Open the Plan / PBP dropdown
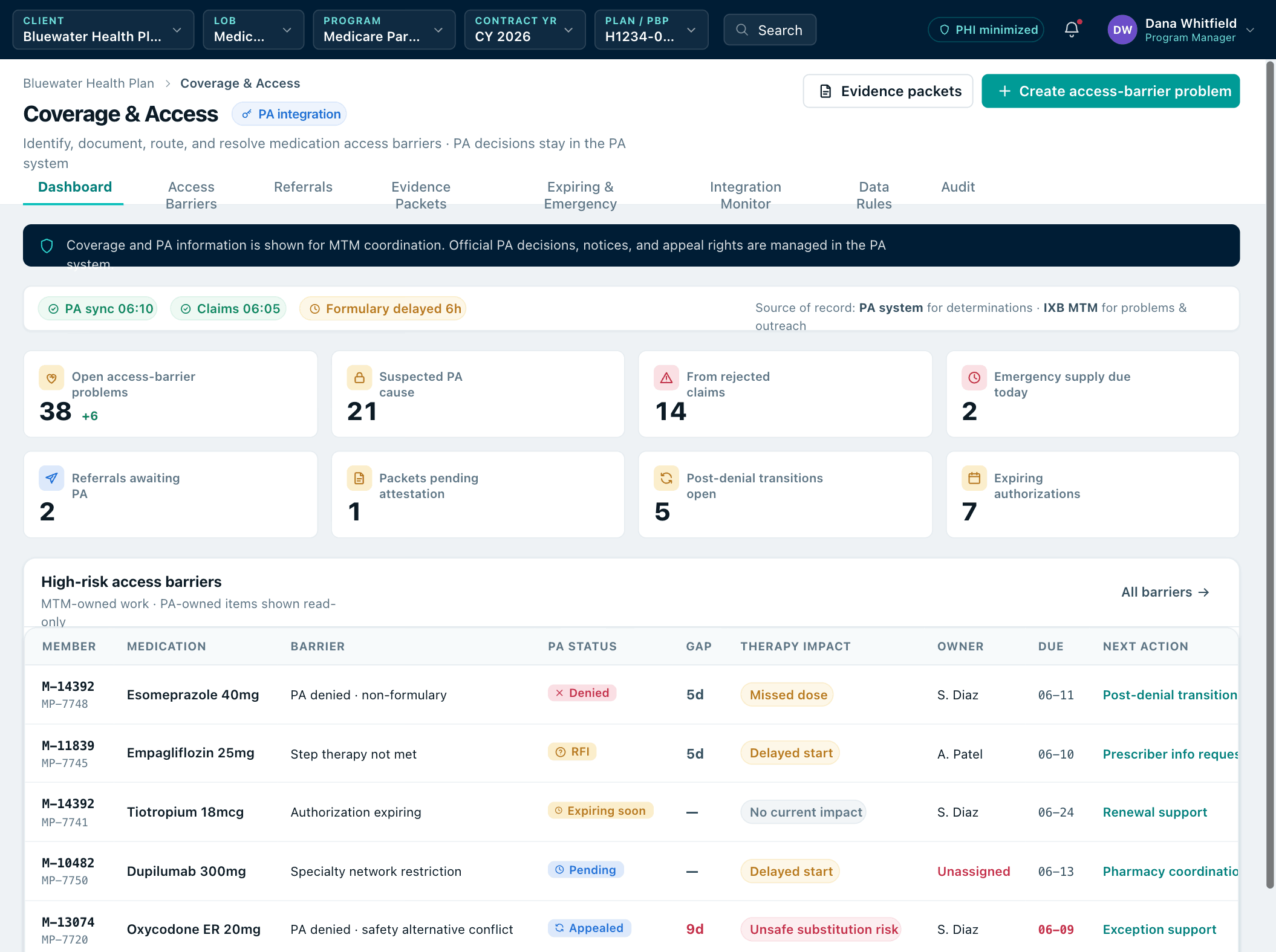The width and height of the screenshot is (1276, 952). [651, 30]
